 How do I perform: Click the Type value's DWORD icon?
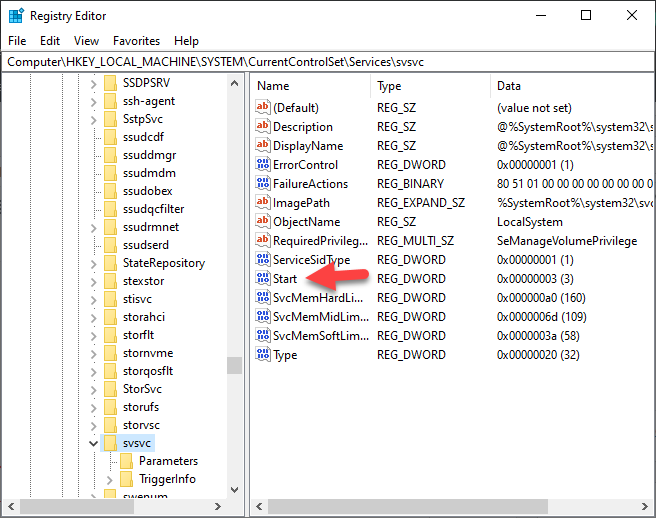click(264, 355)
